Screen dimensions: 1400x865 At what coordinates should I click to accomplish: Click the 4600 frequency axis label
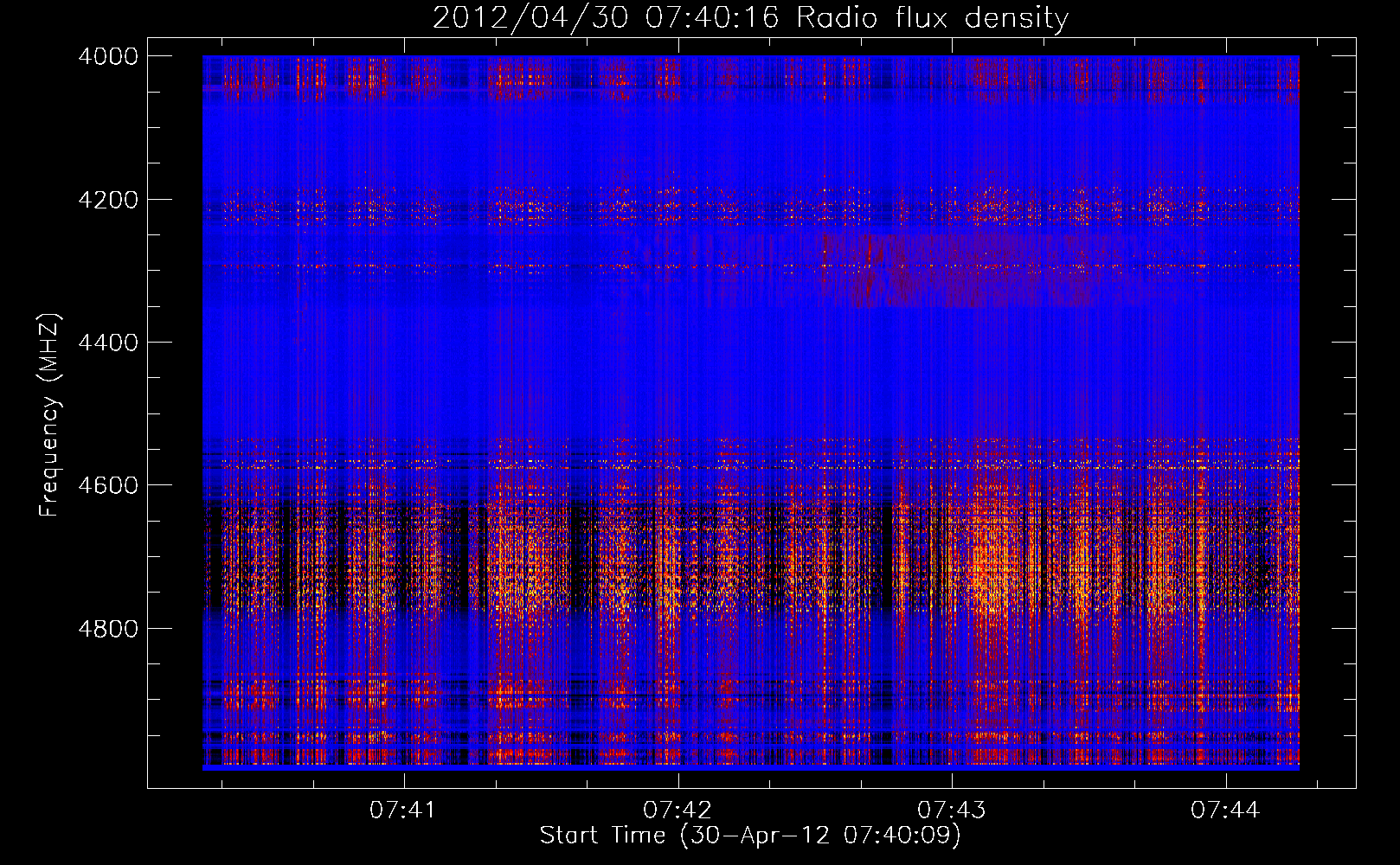pos(108,485)
